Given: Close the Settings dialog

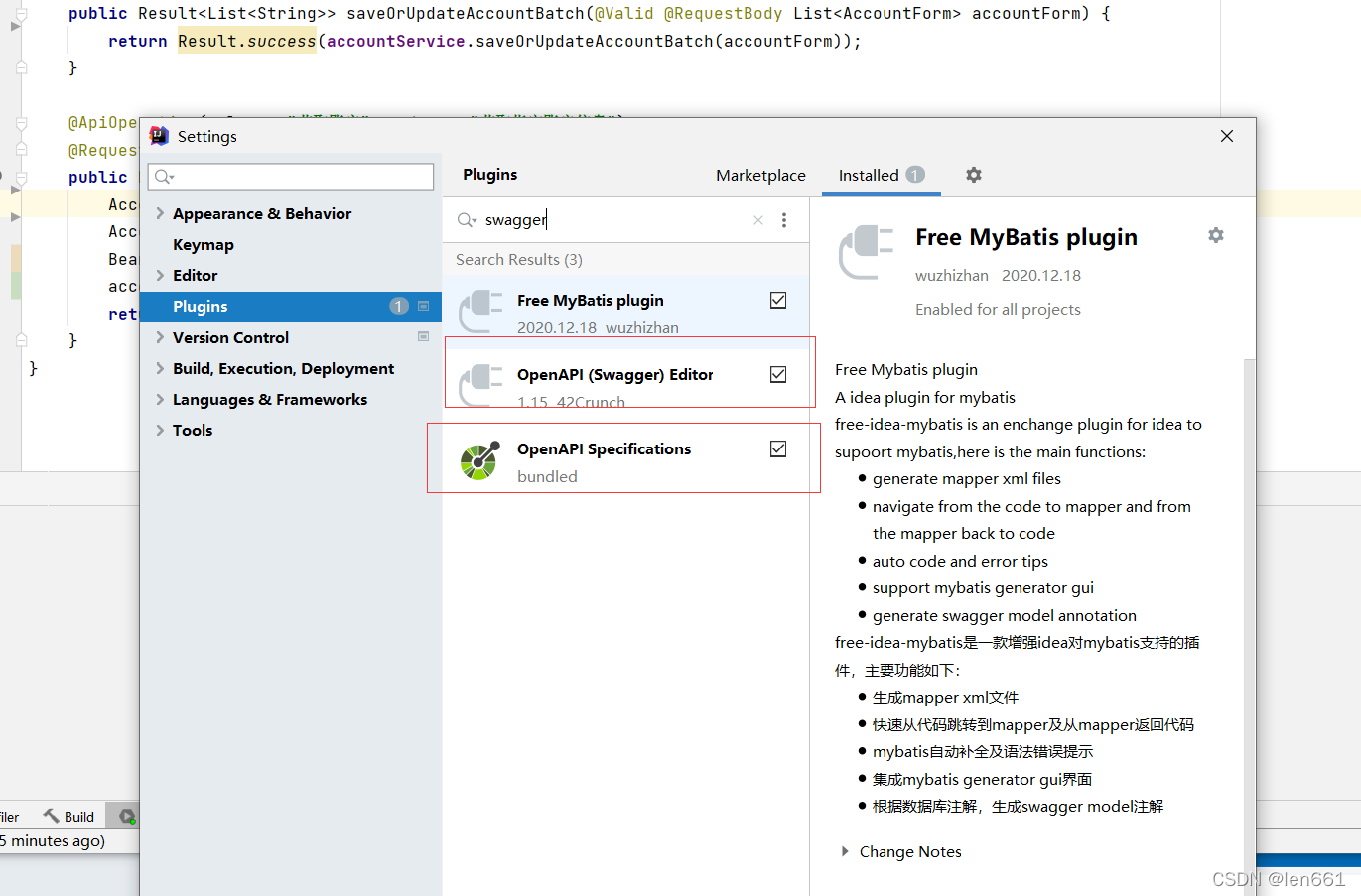Looking at the screenshot, I should 1227,136.
